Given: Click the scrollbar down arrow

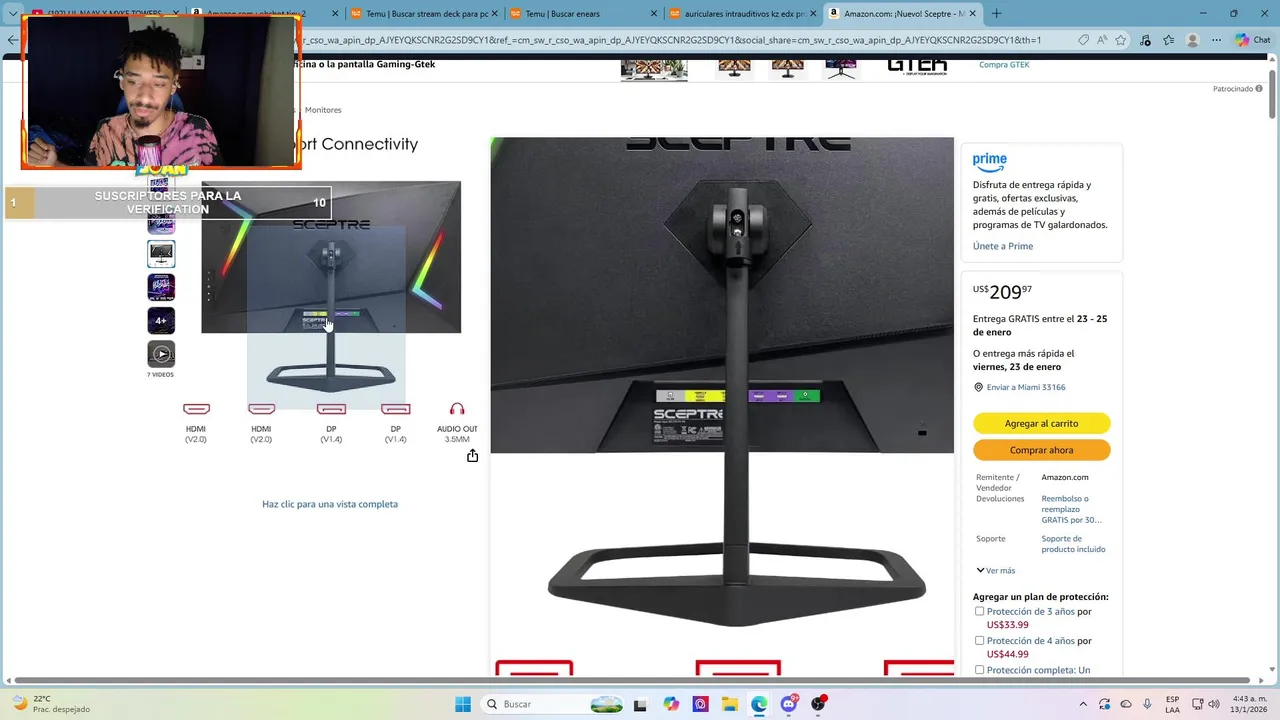Looking at the screenshot, I should pyautogui.click(x=1273, y=669).
